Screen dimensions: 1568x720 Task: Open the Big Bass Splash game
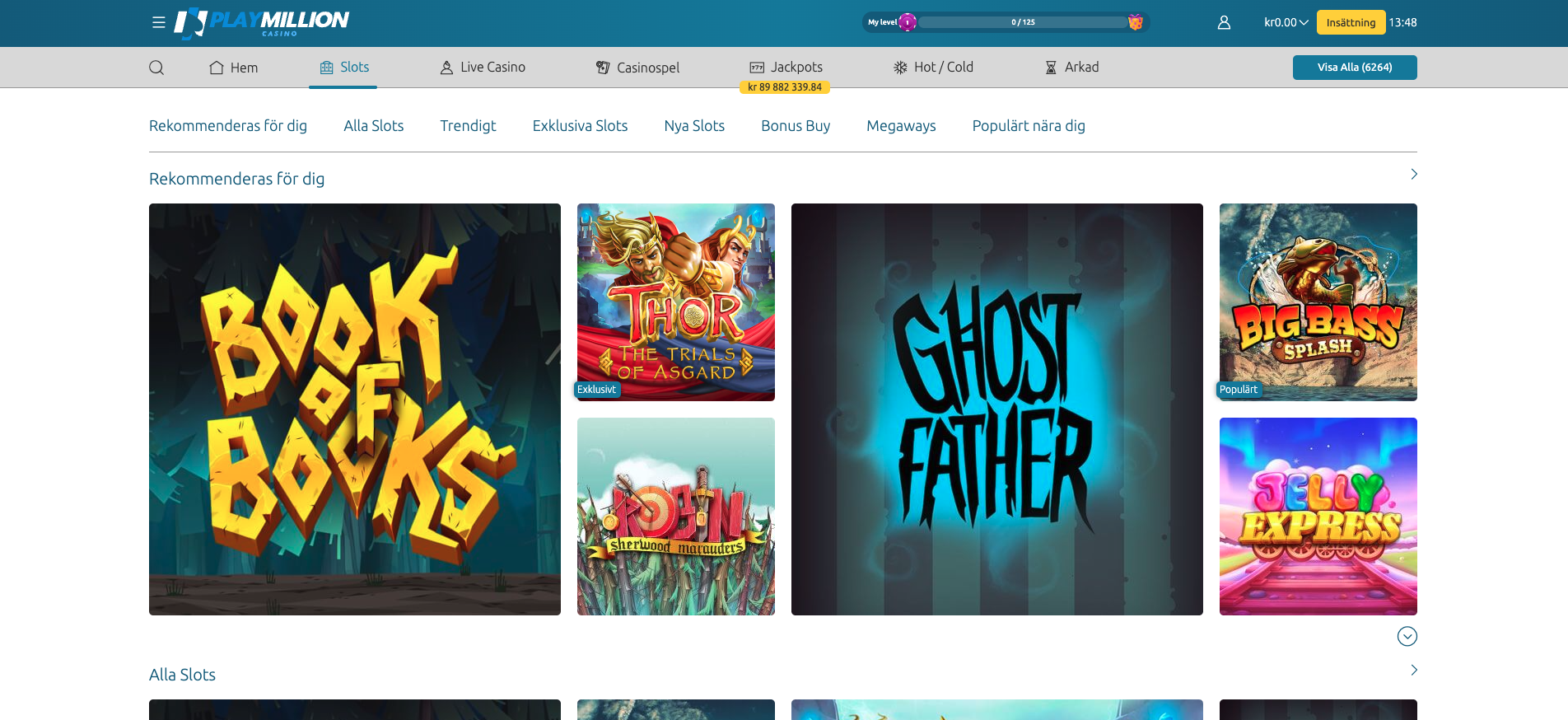1318,302
